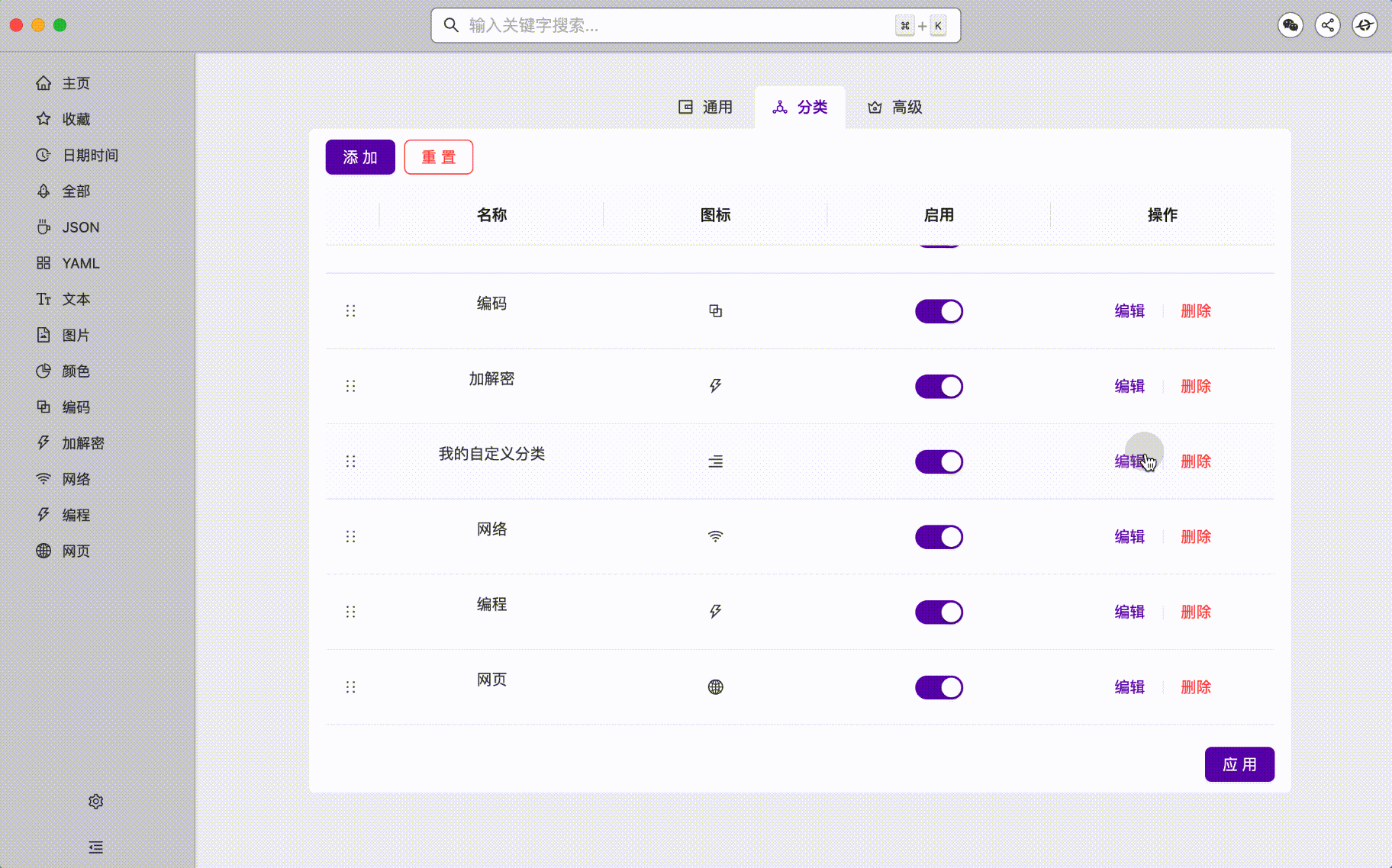
Task: Delete the 我的自定义分类 category
Action: coord(1196,461)
